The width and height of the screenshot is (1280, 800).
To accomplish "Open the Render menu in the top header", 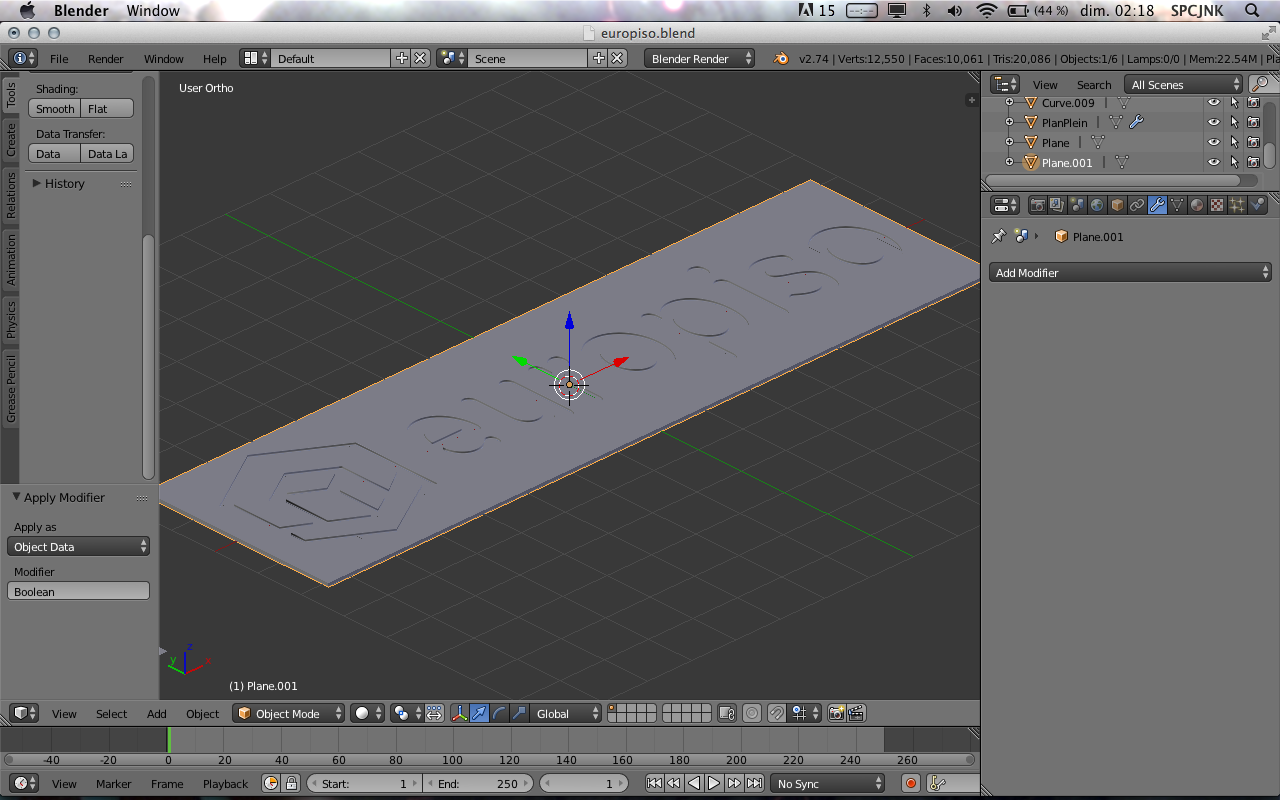I will pos(105,59).
